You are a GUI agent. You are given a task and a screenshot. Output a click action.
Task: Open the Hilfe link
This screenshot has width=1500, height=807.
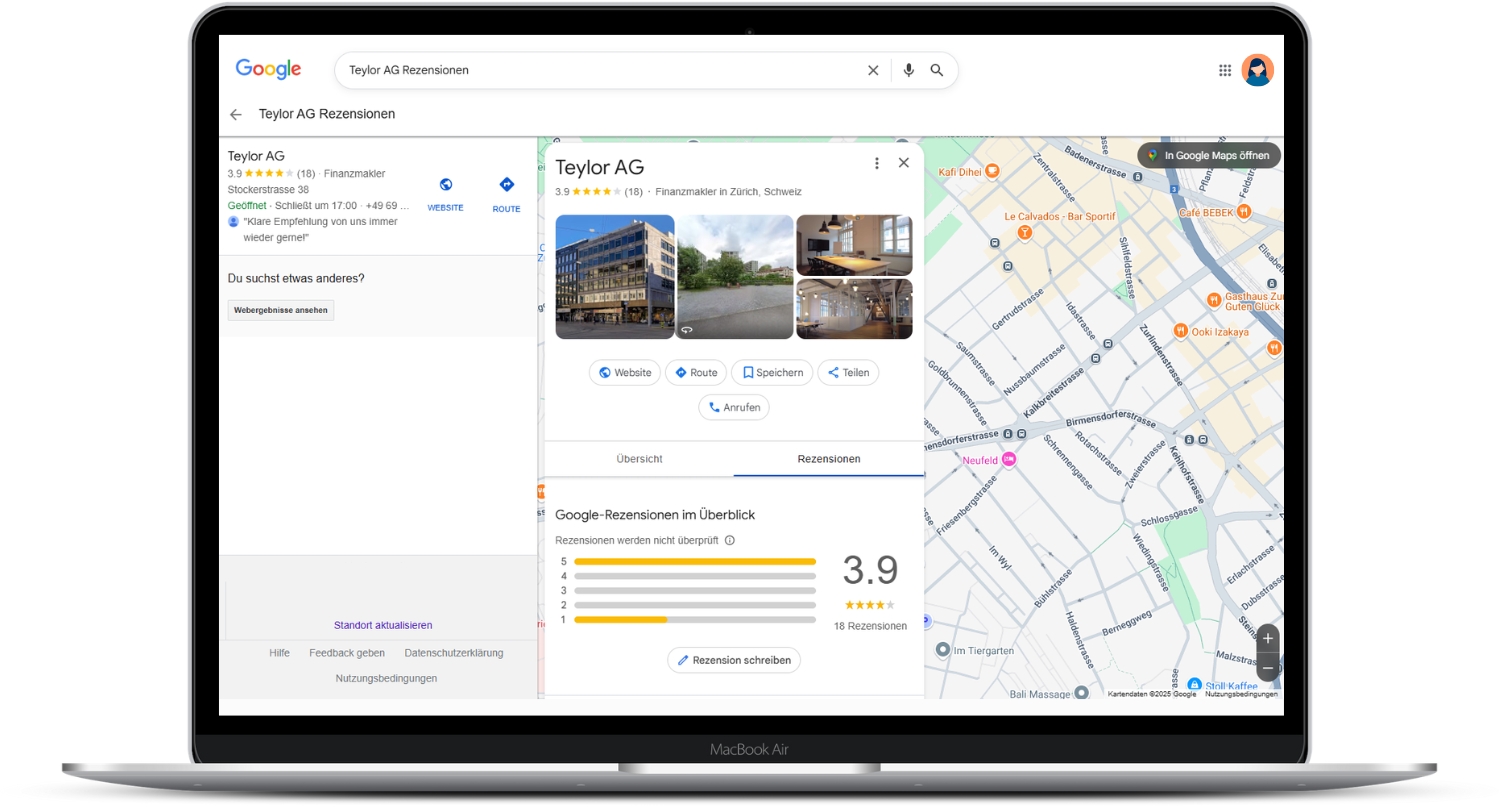(x=279, y=653)
